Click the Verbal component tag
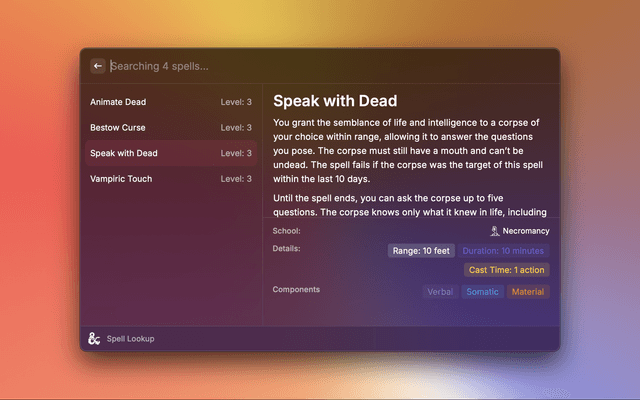 point(440,292)
